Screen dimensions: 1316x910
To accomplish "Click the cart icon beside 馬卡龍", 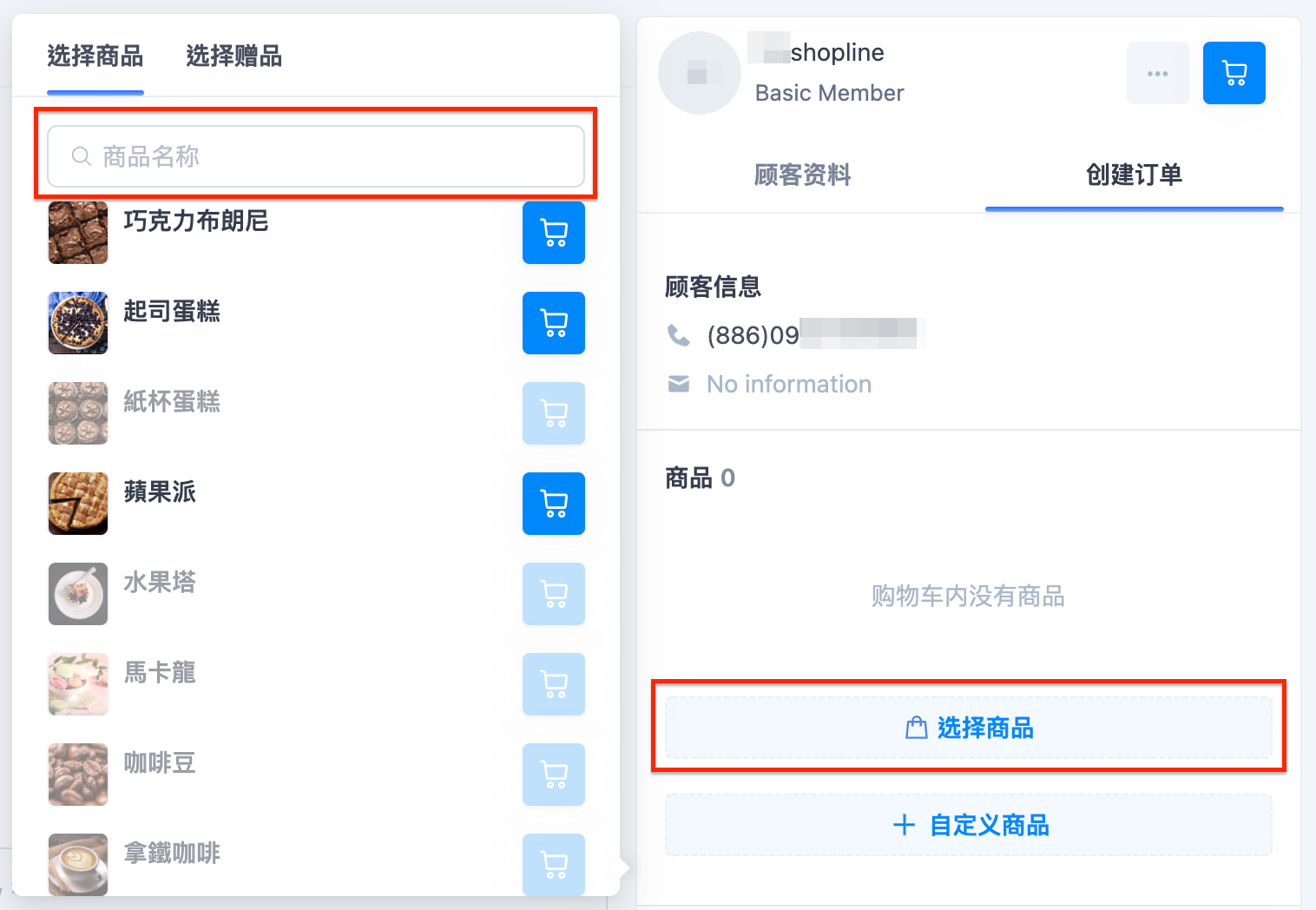I will (x=554, y=684).
